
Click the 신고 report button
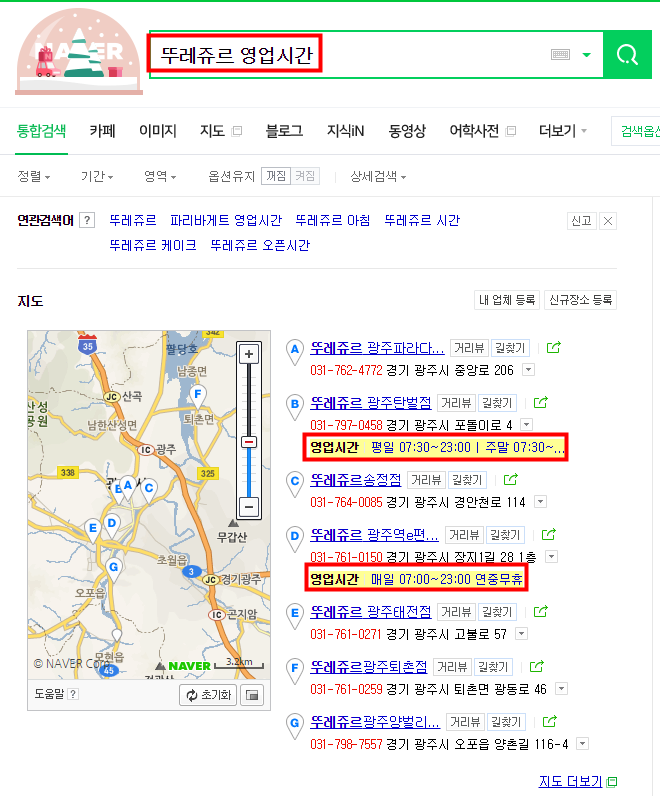581,221
